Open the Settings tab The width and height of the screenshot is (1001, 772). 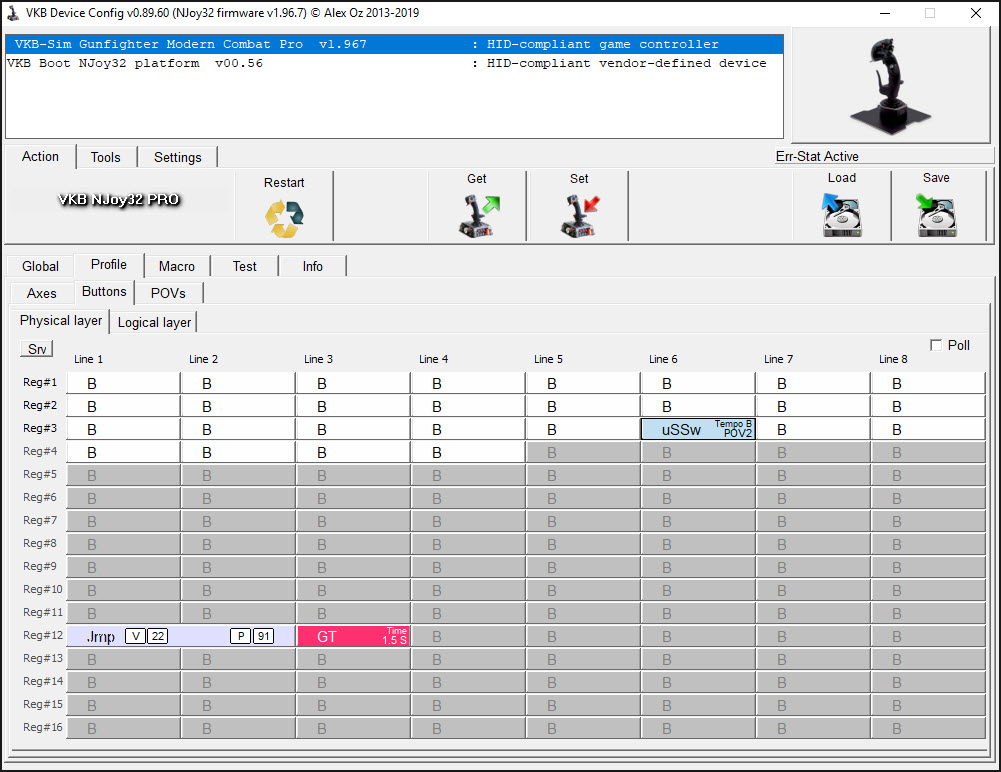click(177, 157)
